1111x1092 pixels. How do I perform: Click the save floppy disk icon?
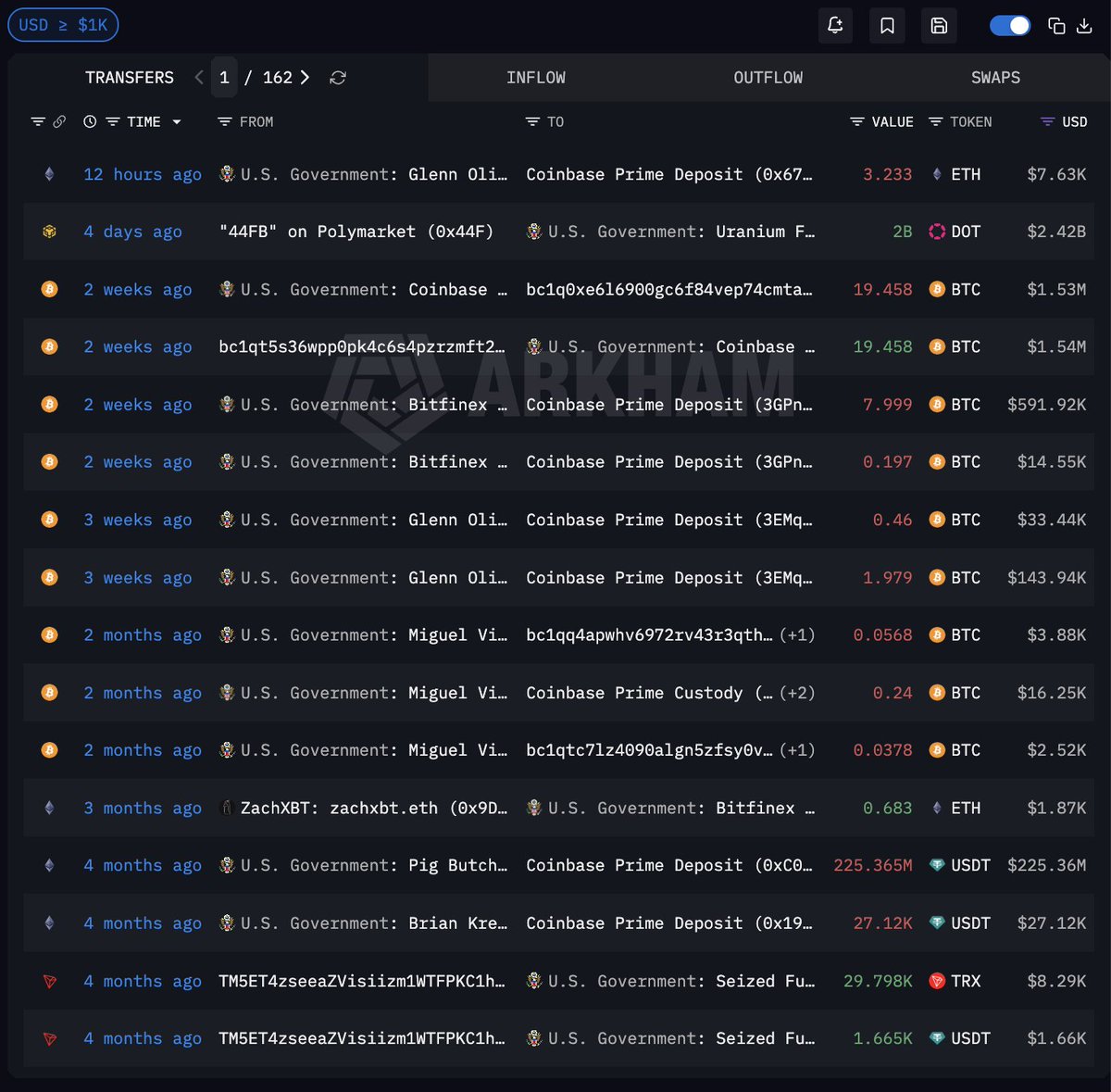point(939,26)
